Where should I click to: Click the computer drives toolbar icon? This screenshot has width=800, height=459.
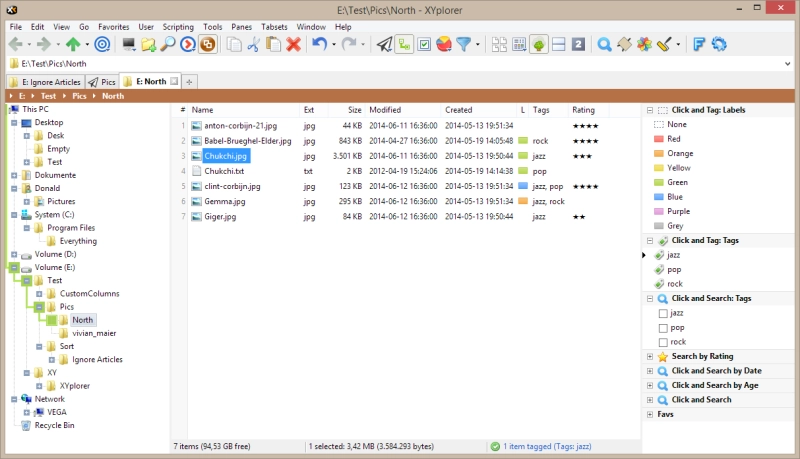pos(129,44)
